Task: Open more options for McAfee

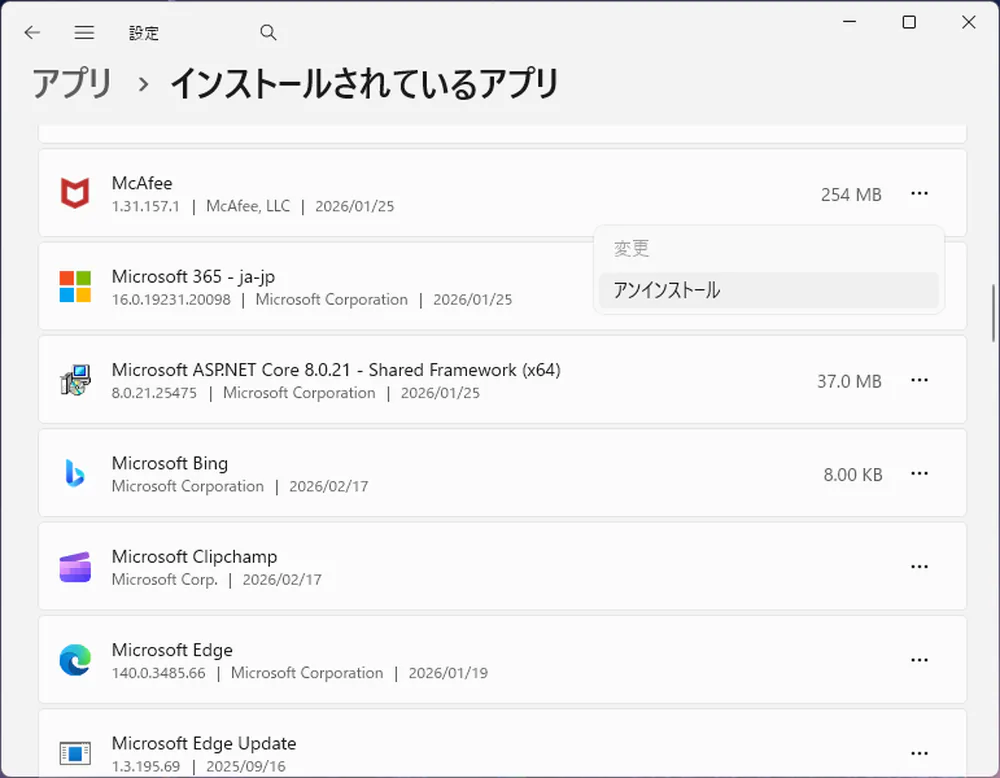Action: tap(919, 194)
